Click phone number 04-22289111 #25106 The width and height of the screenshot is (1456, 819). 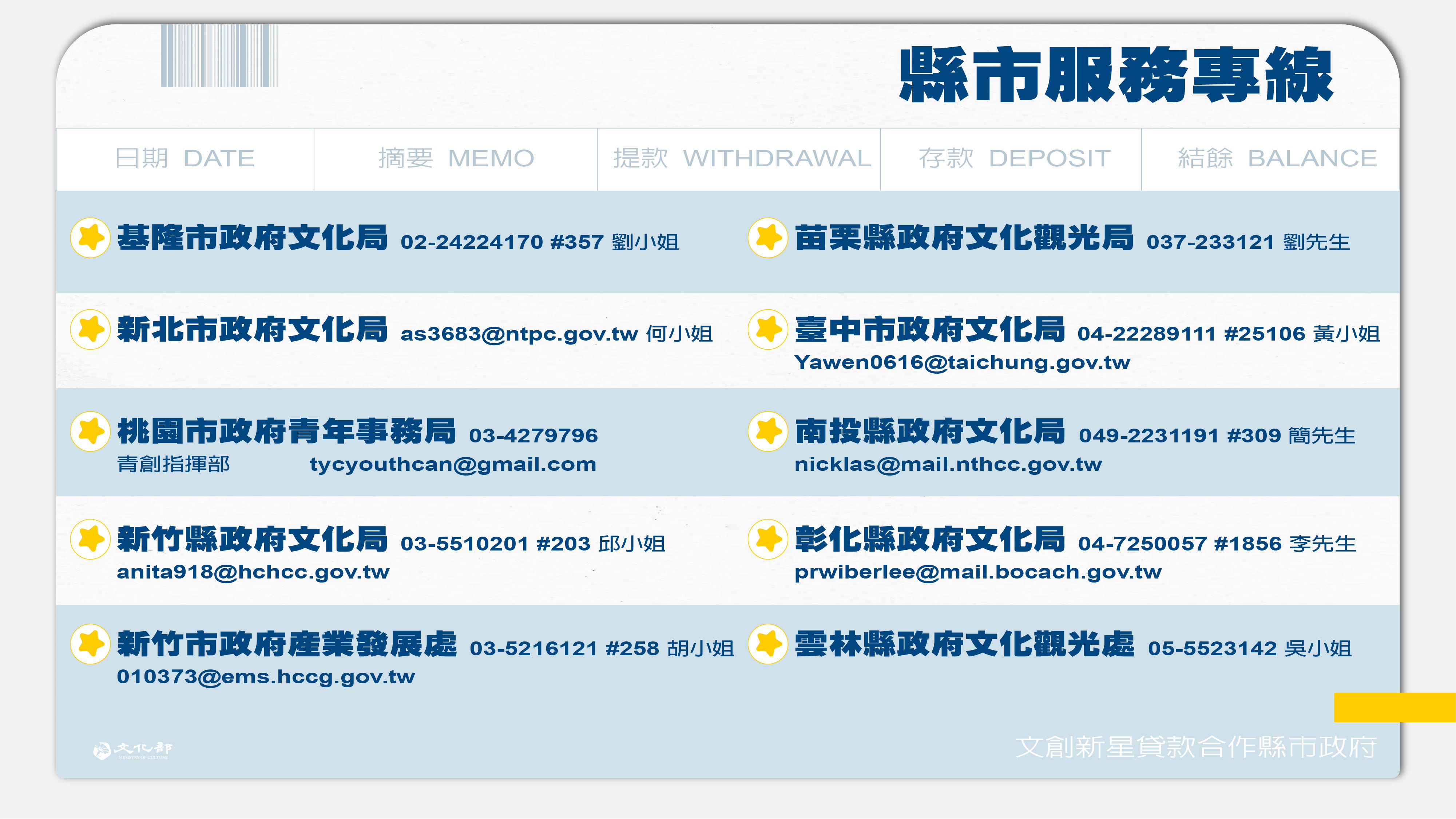1191,334
